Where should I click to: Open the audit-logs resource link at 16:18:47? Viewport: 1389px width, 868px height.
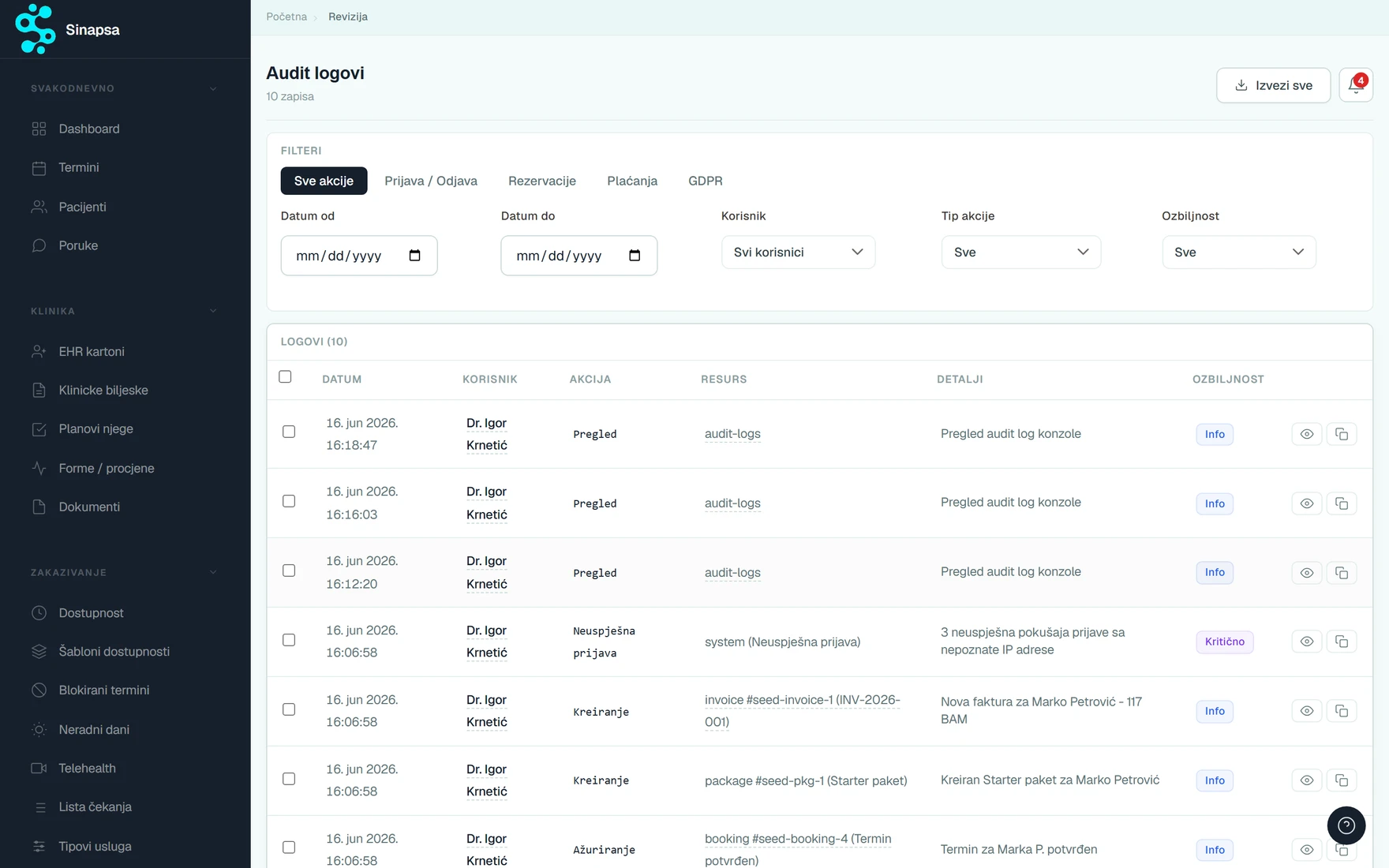tap(732, 434)
